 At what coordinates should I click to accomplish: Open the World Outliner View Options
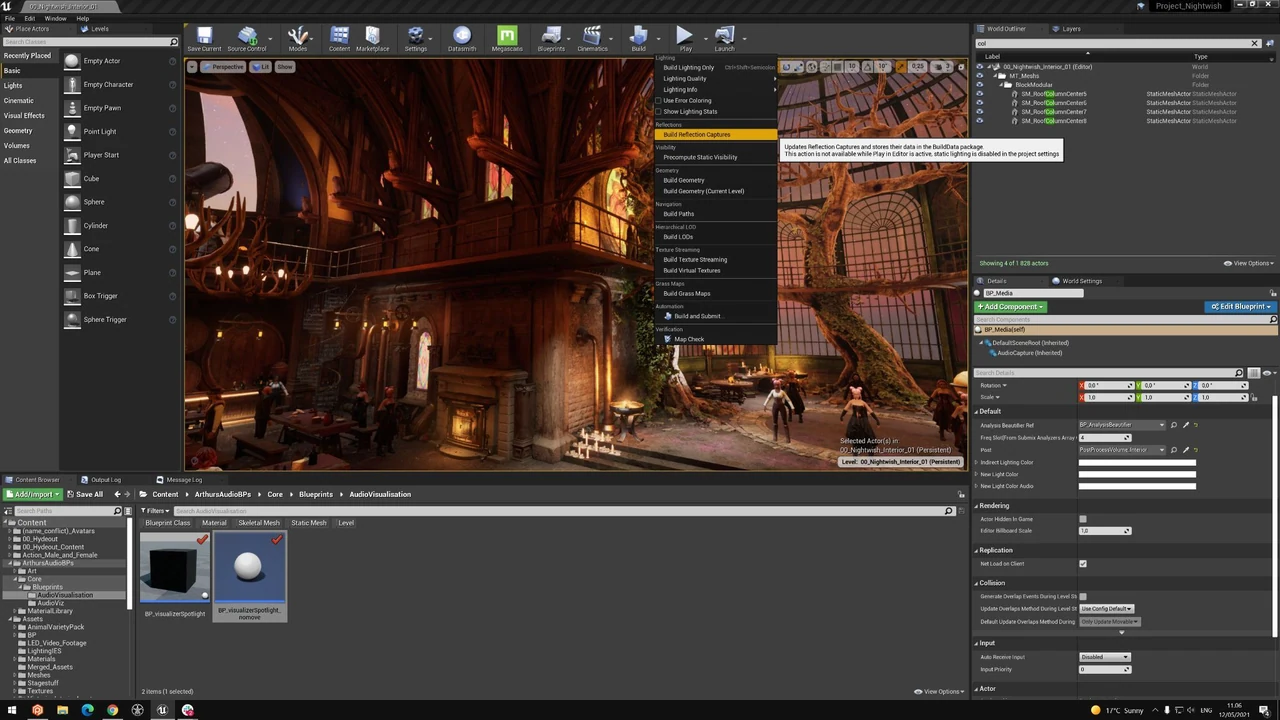(1248, 263)
